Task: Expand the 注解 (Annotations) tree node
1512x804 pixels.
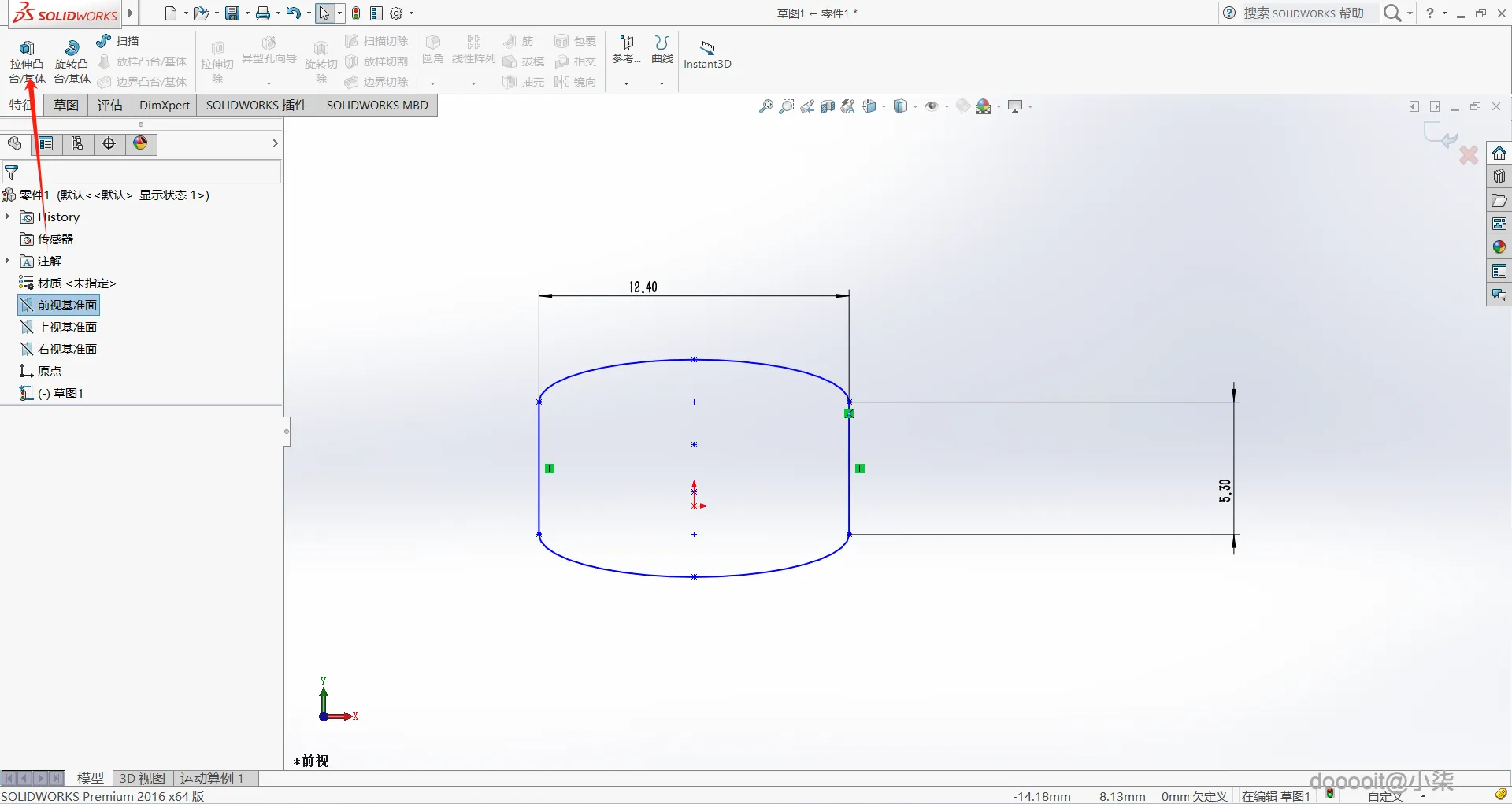Action: (x=8, y=261)
